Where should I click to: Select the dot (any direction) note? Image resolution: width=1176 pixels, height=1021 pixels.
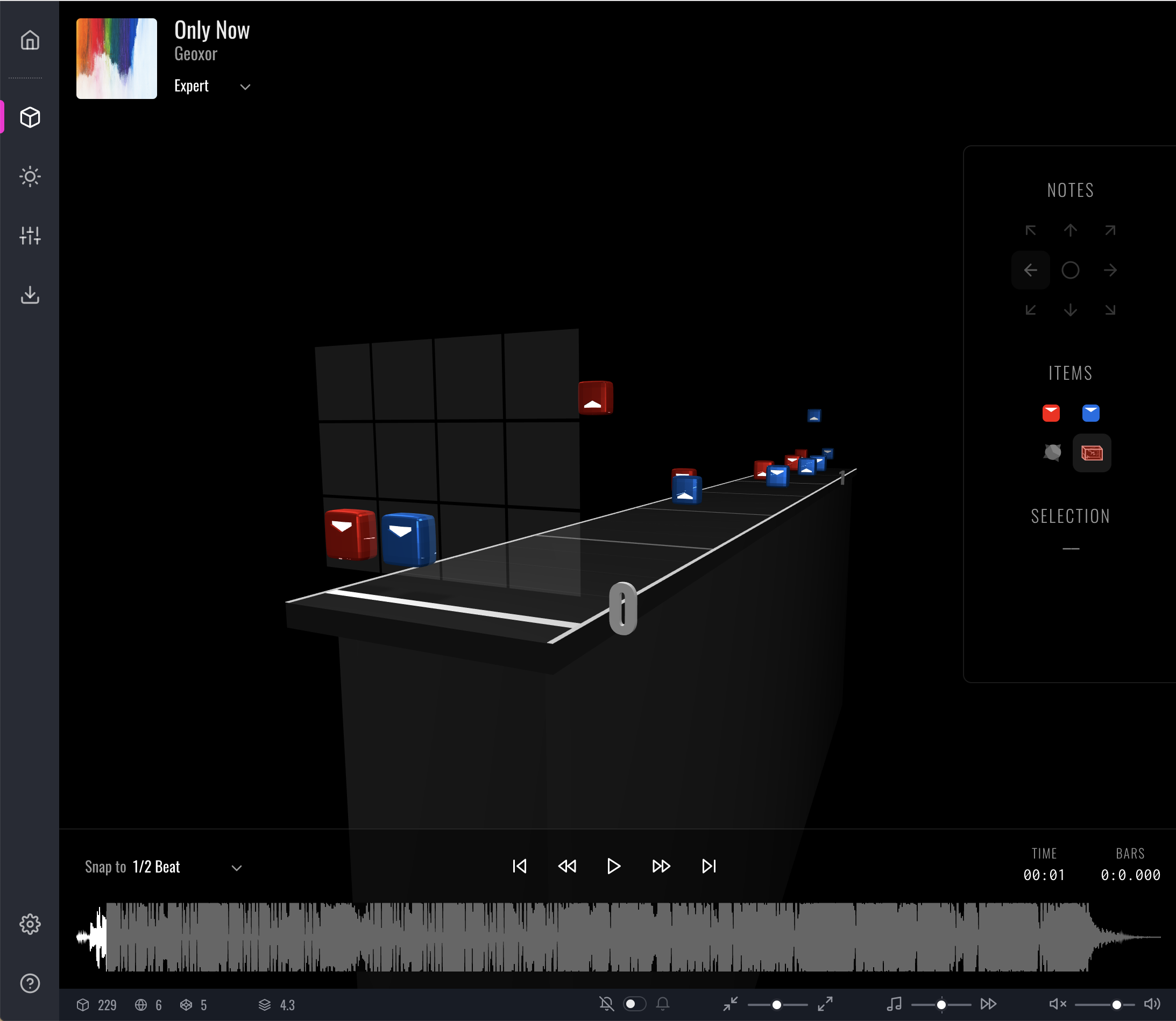pyautogui.click(x=1070, y=270)
